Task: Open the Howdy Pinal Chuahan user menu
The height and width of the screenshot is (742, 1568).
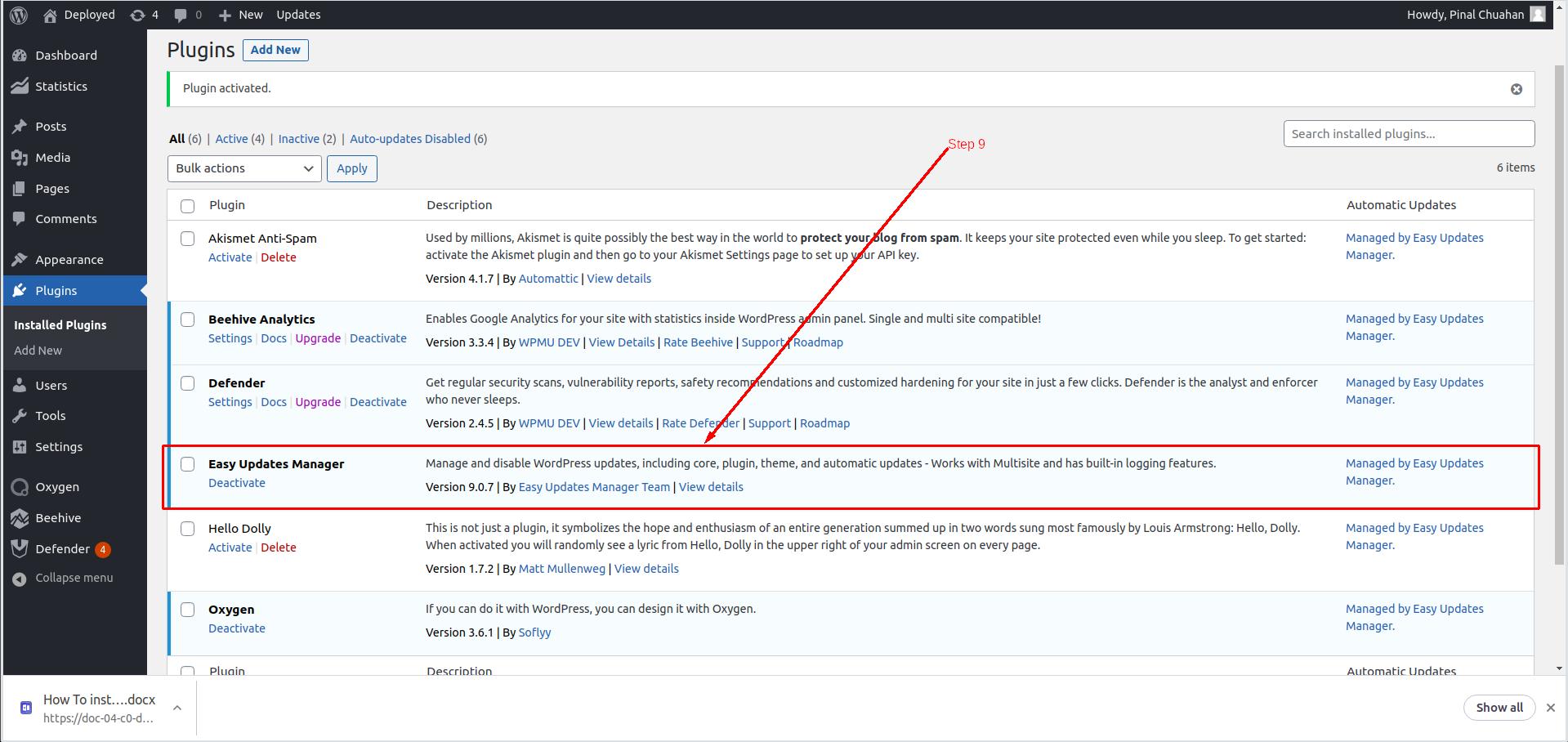Action: (1475, 15)
